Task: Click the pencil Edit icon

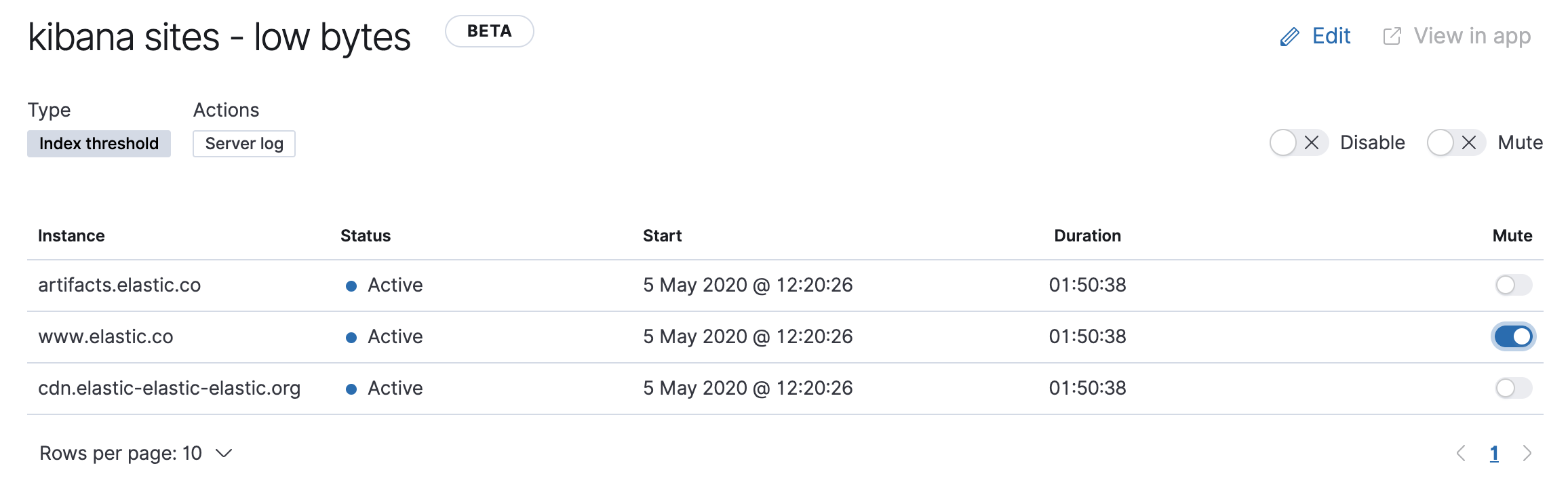Action: [x=1291, y=35]
